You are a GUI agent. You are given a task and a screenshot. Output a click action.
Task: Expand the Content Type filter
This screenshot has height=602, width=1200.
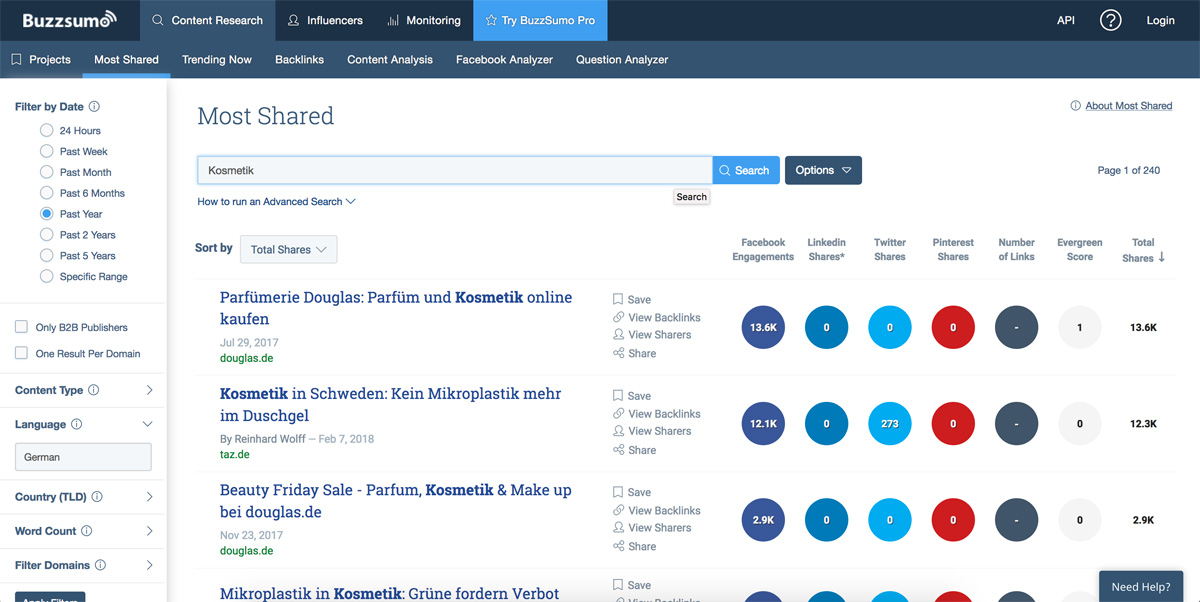pos(149,391)
